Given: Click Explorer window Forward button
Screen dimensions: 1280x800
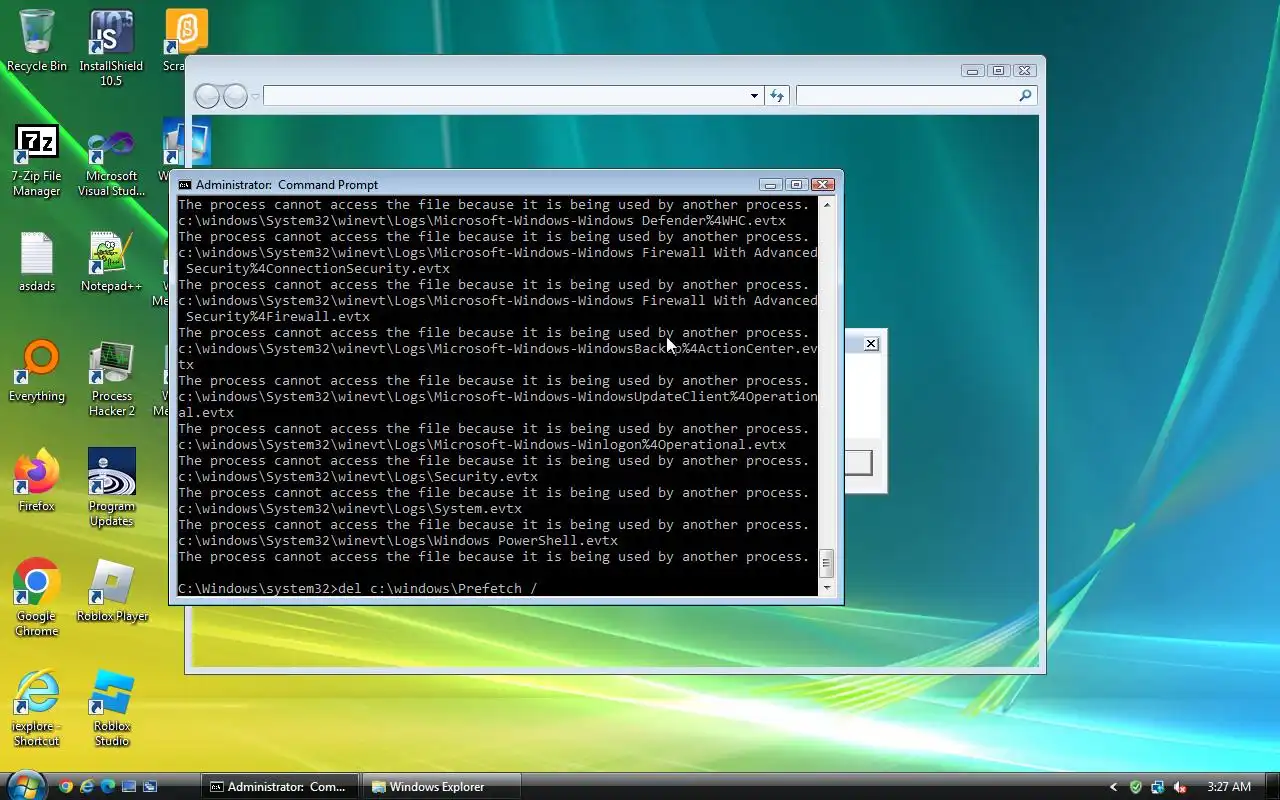Looking at the screenshot, I should tap(235, 96).
